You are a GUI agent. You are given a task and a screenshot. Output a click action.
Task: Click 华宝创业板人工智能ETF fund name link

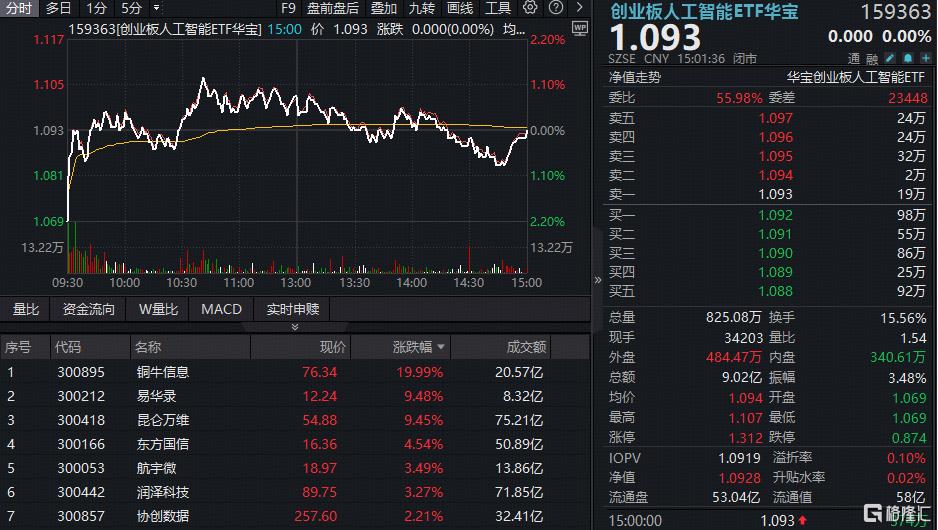point(856,77)
